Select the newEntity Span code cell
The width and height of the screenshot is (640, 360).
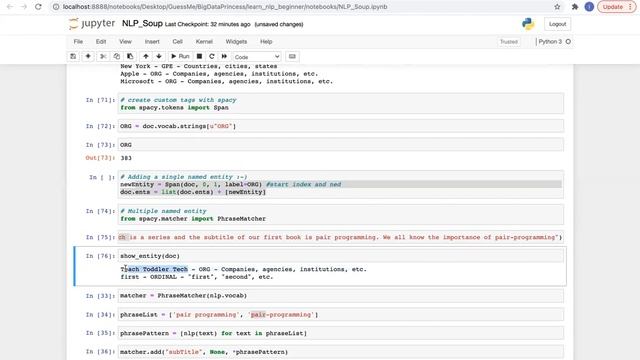click(x=341, y=184)
